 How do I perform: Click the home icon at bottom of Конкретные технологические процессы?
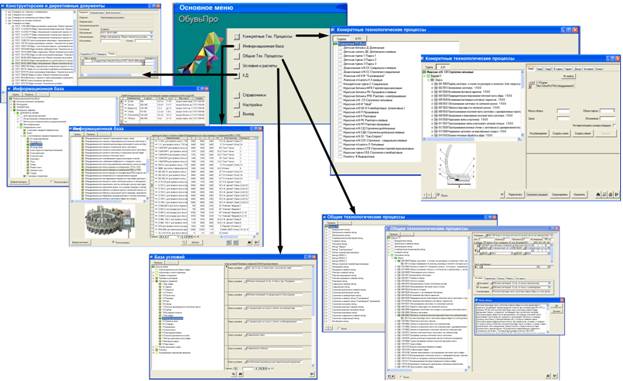click(599, 195)
